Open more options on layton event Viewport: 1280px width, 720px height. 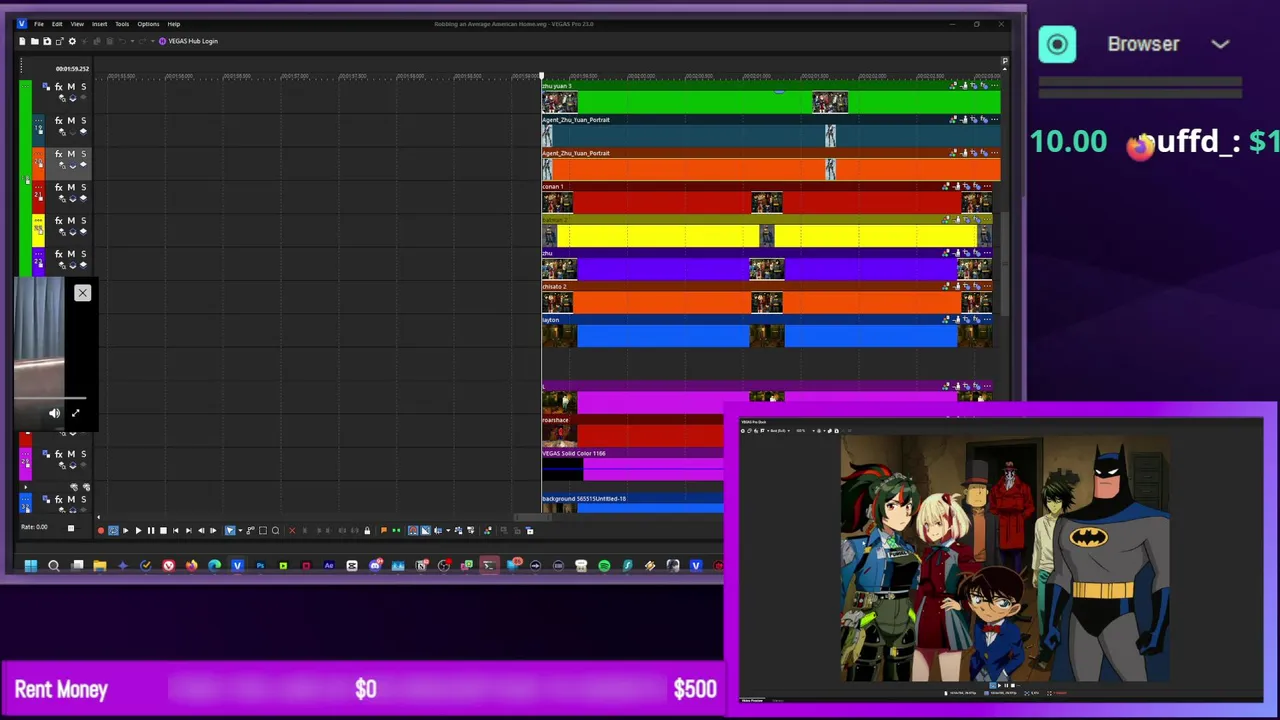(x=987, y=320)
